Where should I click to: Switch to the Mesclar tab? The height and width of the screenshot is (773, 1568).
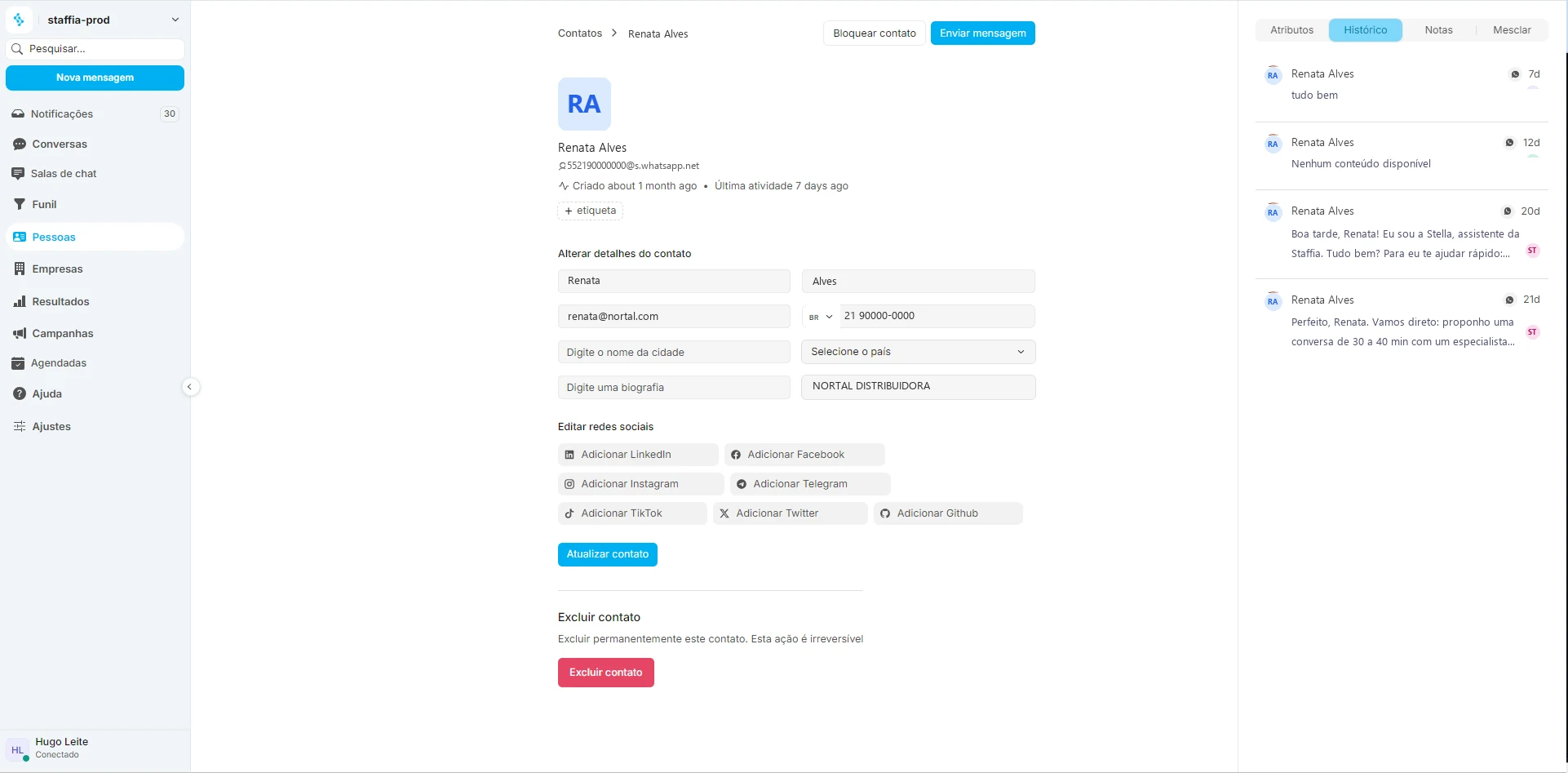(1512, 30)
